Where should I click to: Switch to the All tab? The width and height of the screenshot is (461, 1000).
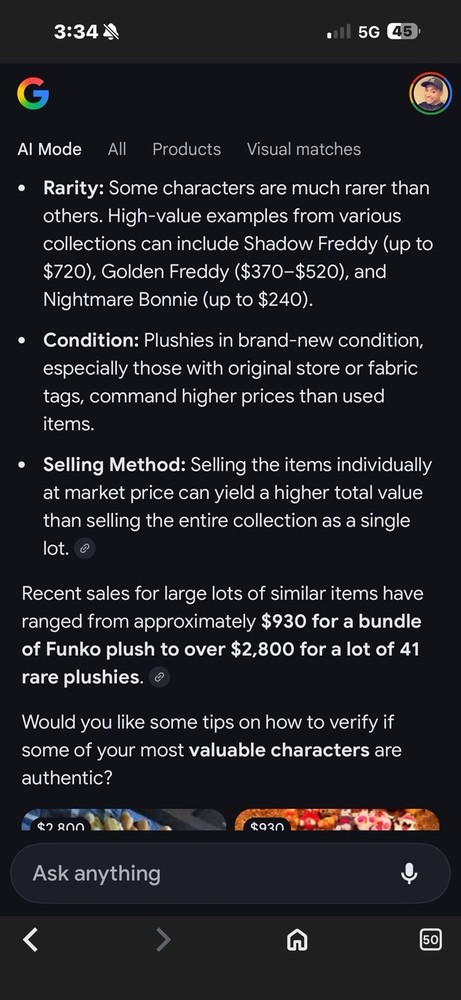point(117,149)
